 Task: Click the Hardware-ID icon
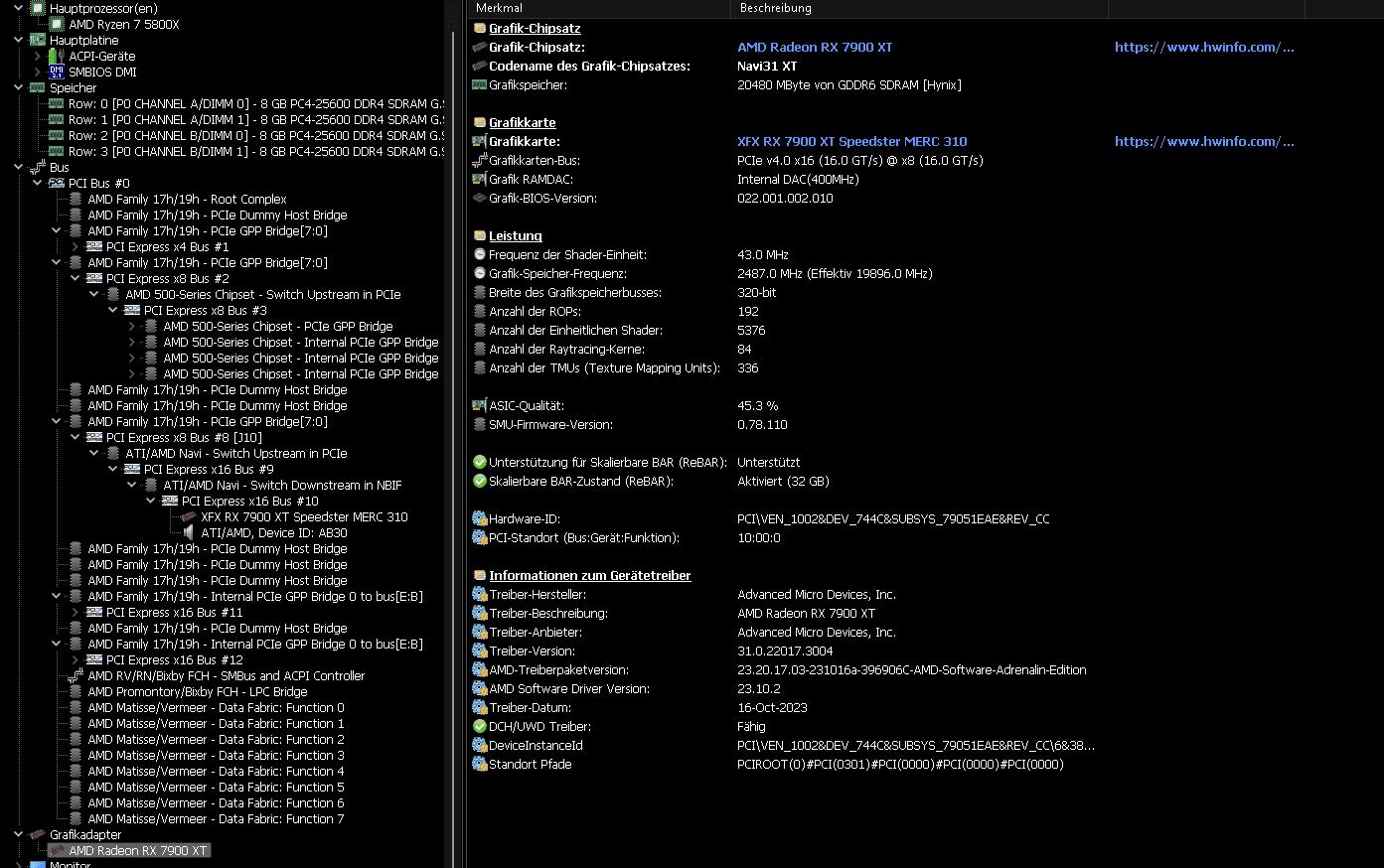click(x=480, y=518)
